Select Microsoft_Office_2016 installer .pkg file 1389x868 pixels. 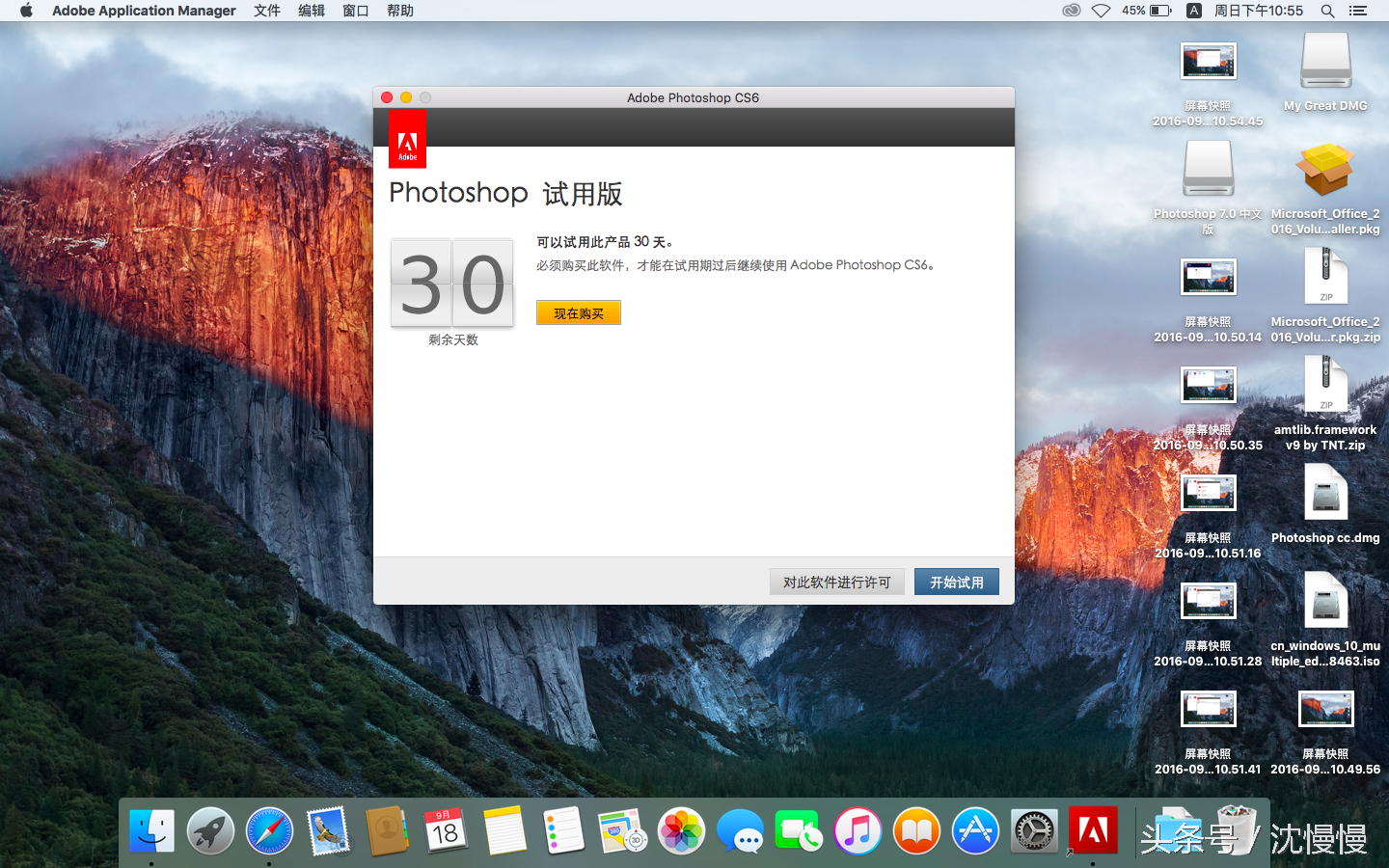coord(1325,170)
